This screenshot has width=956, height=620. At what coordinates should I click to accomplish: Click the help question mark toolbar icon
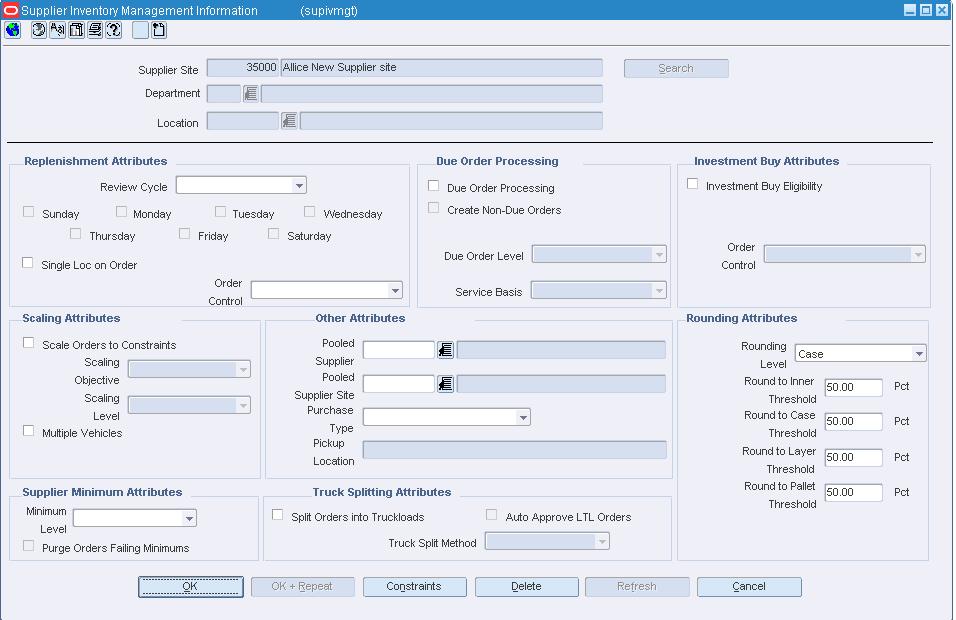114,30
